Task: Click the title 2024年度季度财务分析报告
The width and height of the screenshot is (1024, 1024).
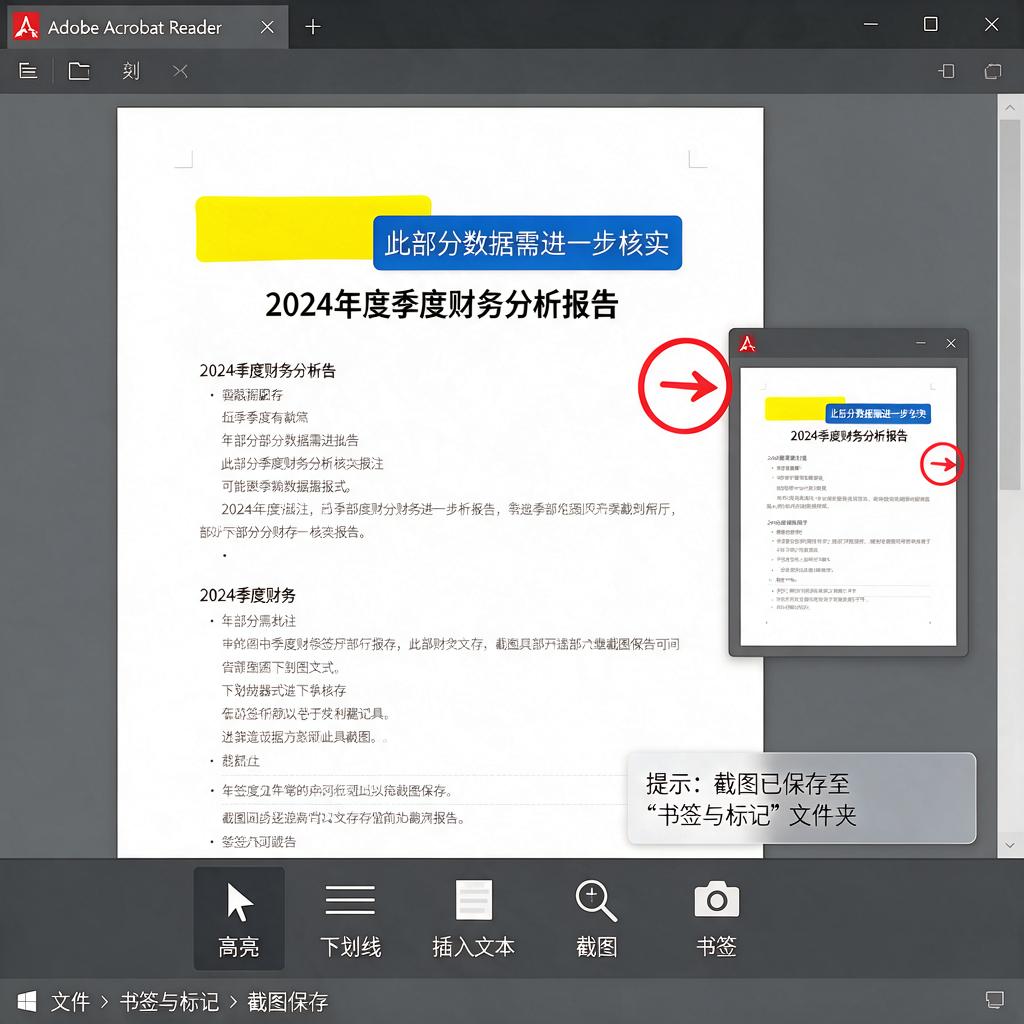Action: pyautogui.click(x=441, y=304)
